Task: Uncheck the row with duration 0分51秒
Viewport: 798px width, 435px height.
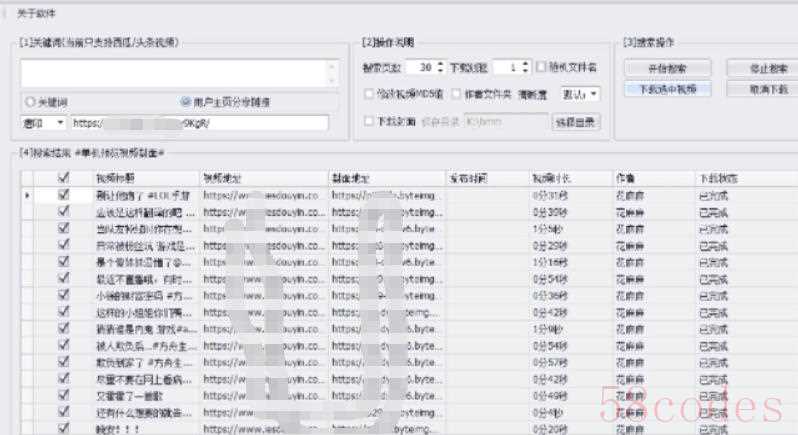Action: click(x=64, y=278)
